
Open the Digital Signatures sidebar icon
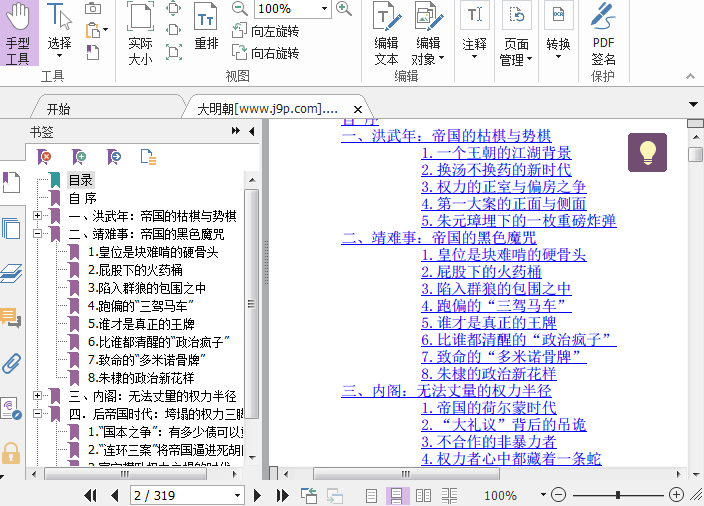click(11, 409)
